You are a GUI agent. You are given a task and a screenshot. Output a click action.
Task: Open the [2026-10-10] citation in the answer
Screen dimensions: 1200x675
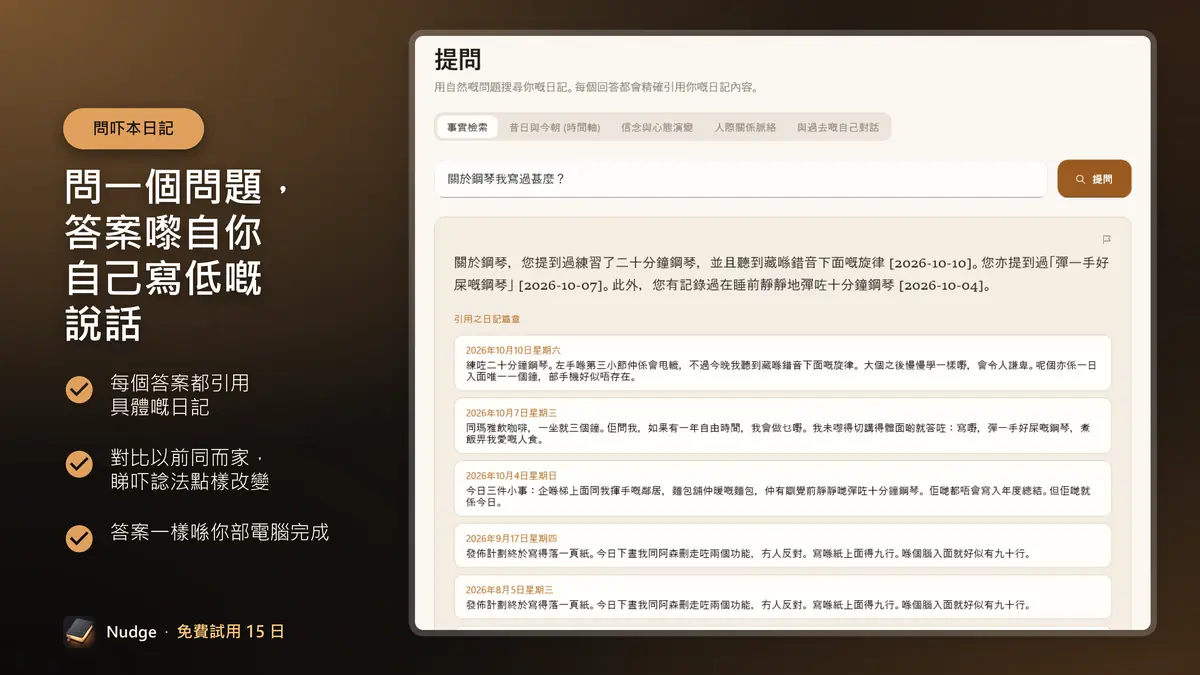click(931, 263)
